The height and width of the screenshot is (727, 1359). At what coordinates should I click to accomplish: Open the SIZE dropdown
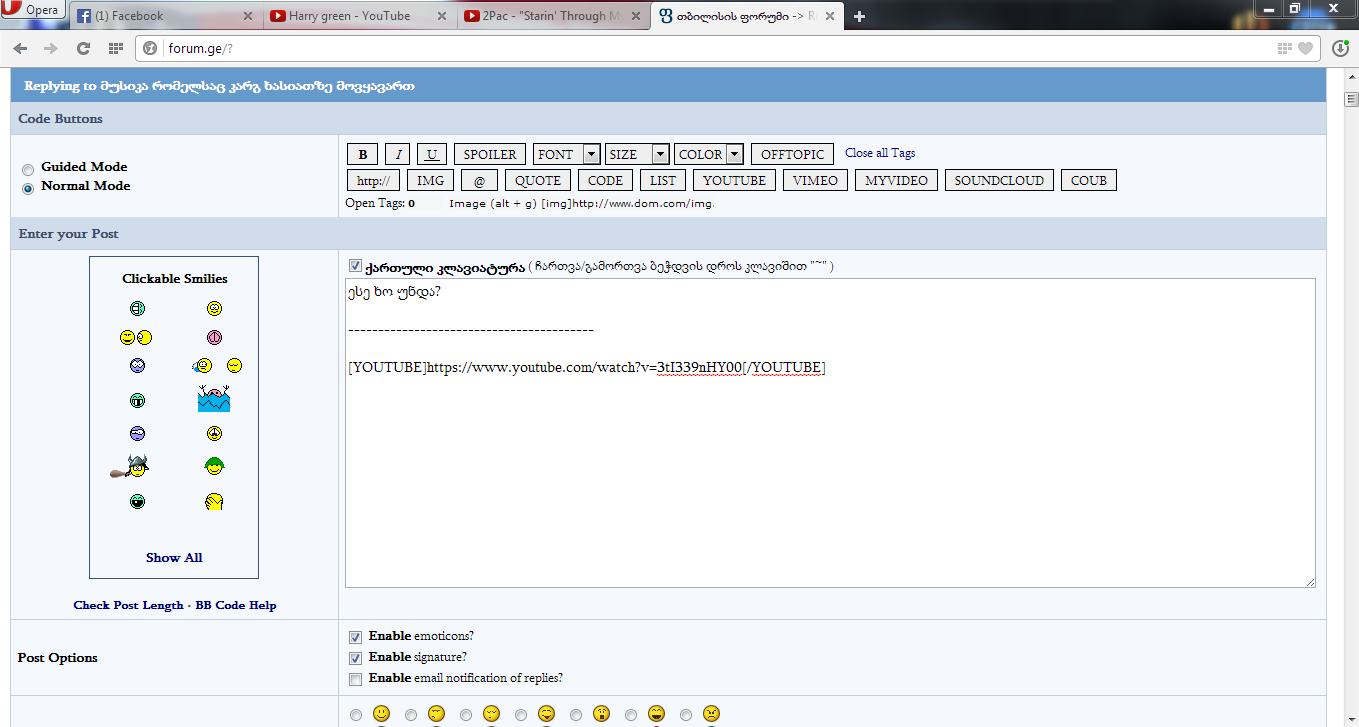[637, 155]
